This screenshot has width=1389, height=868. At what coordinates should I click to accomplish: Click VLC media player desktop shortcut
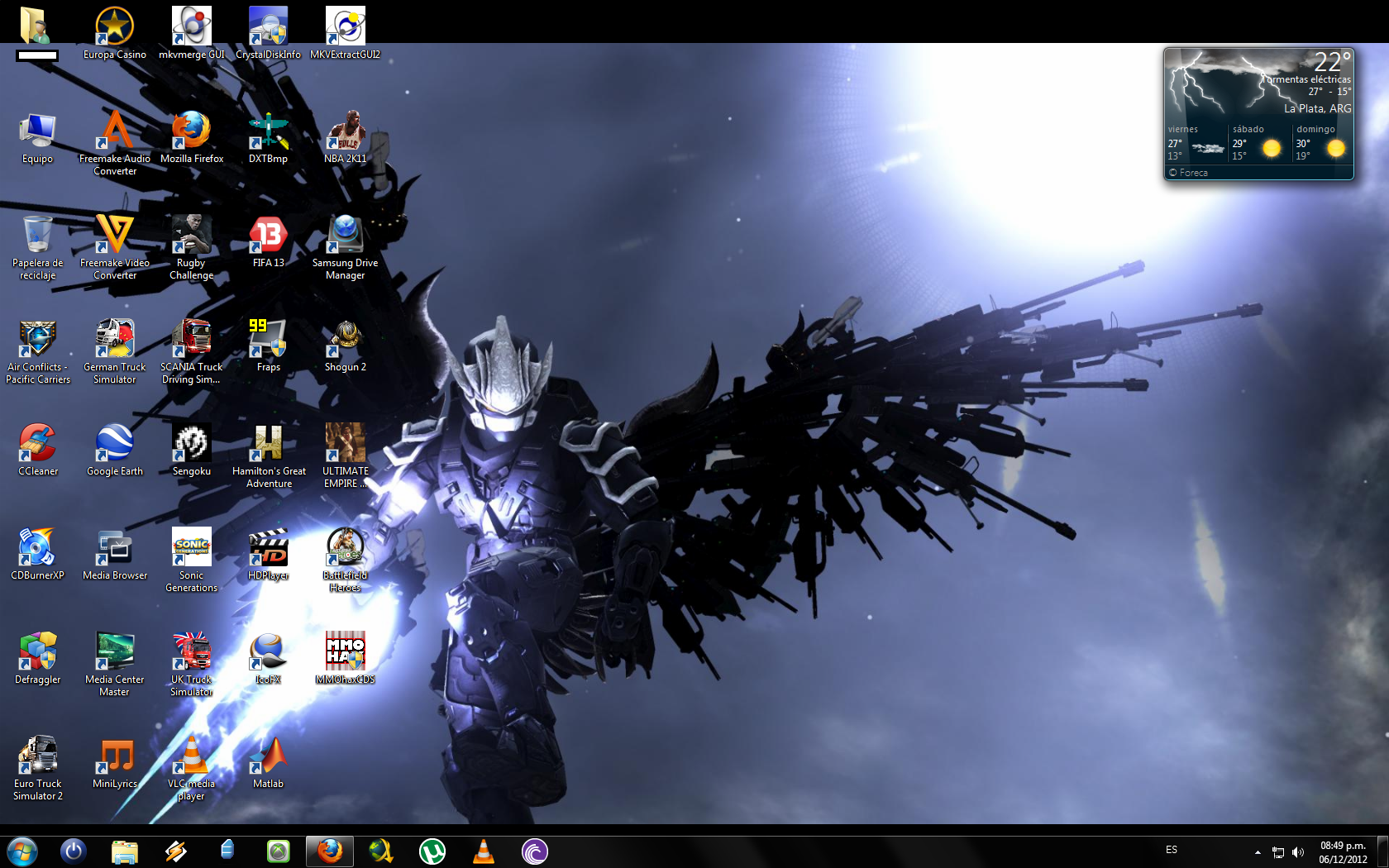[192, 768]
